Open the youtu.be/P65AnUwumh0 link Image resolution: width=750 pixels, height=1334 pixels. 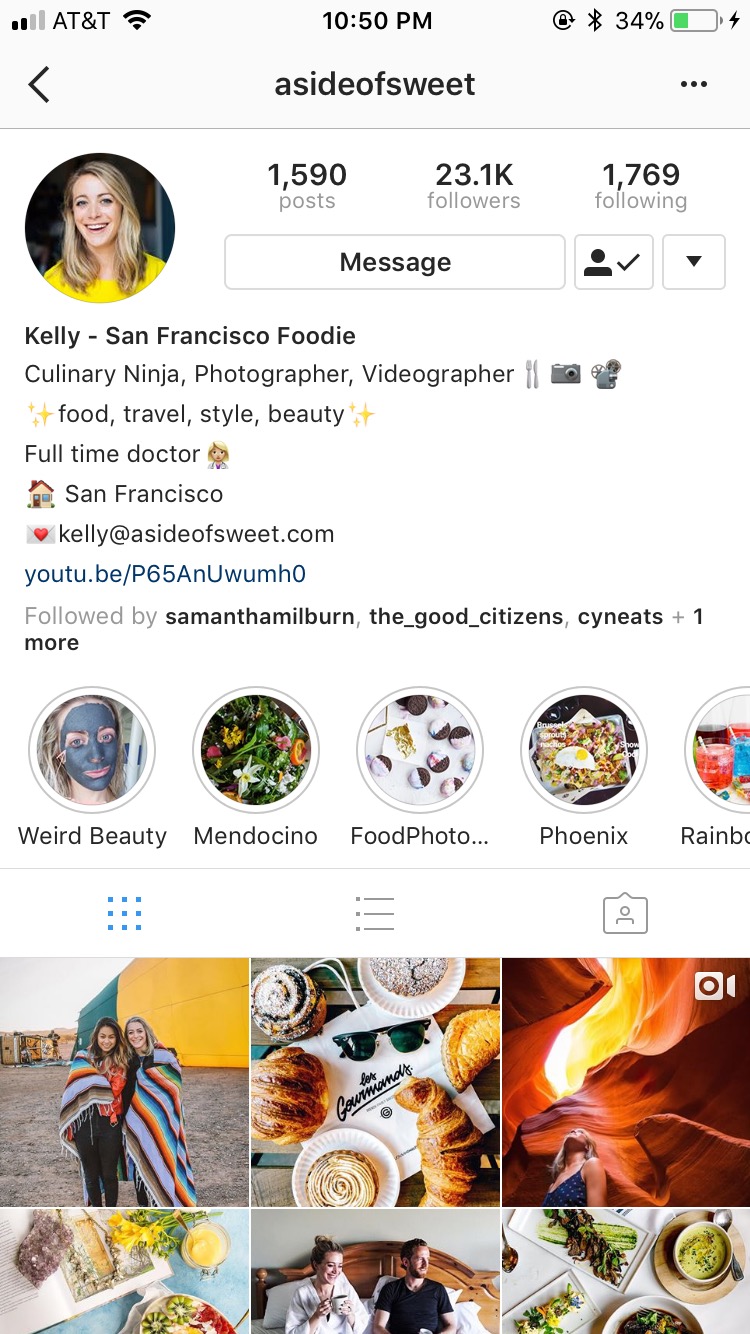point(165,574)
